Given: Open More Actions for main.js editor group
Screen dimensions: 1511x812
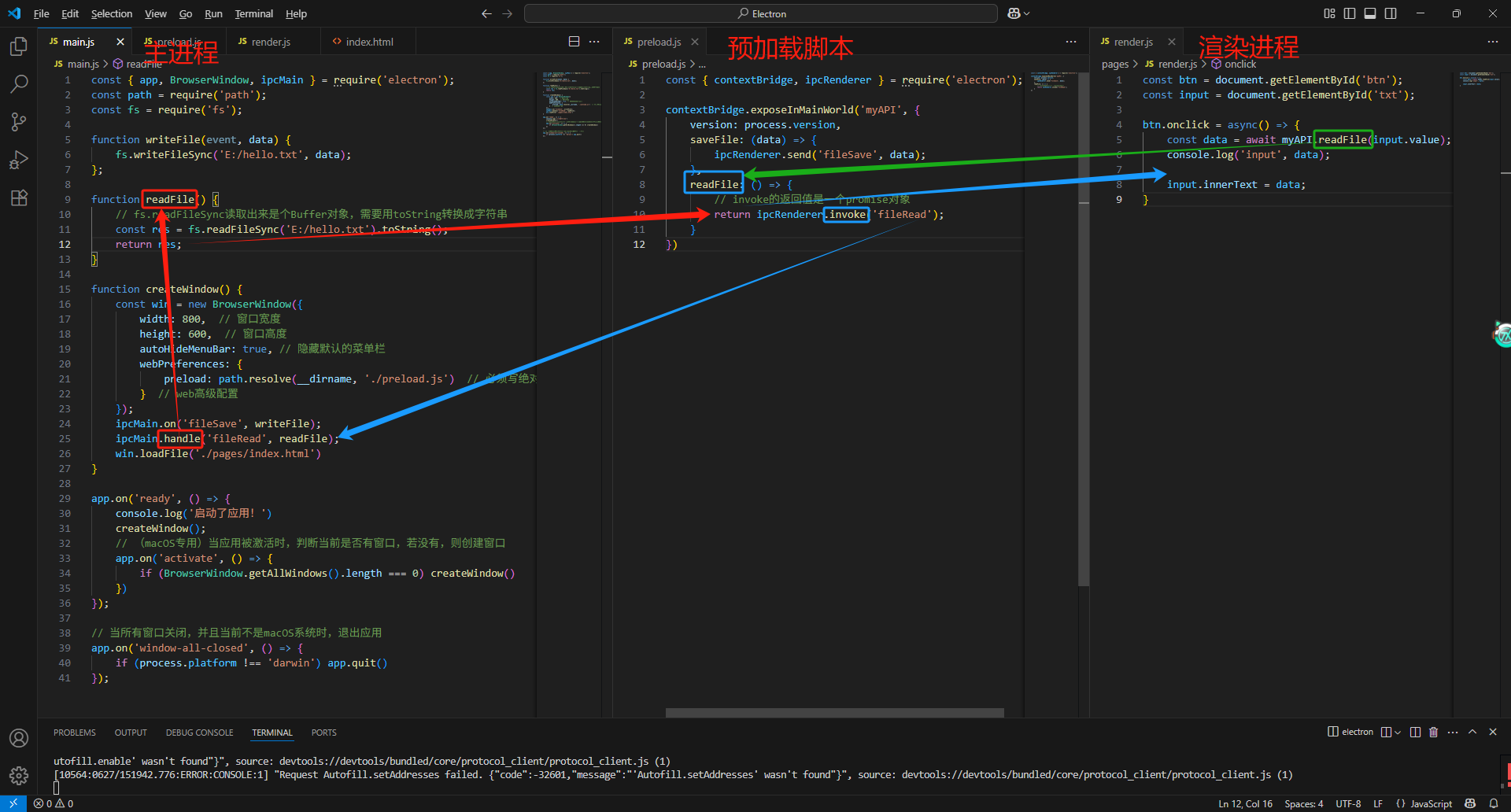Looking at the screenshot, I should tap(594, 42).
